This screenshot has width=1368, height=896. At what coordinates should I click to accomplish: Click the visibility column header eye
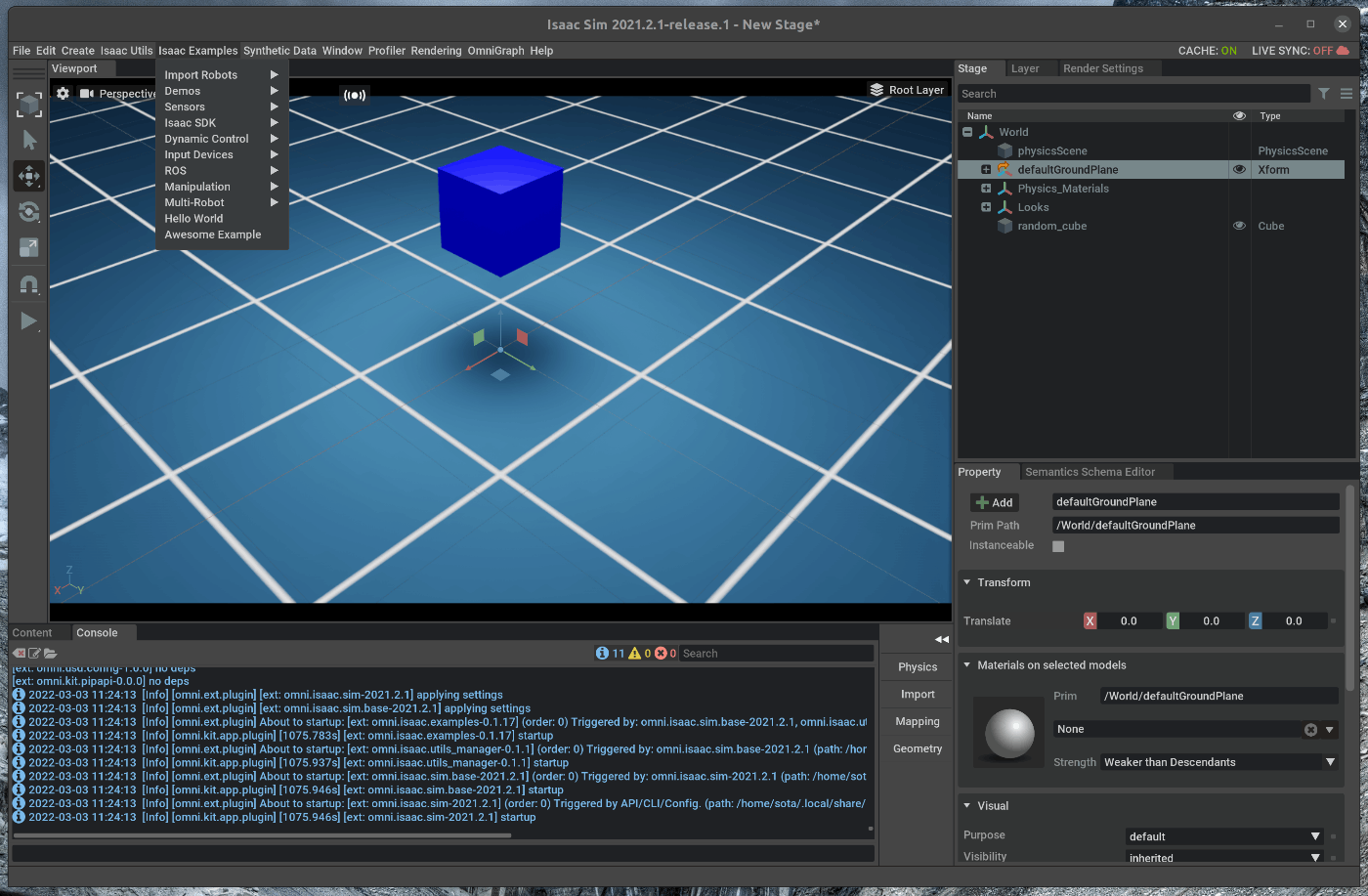coord(1239,115)
